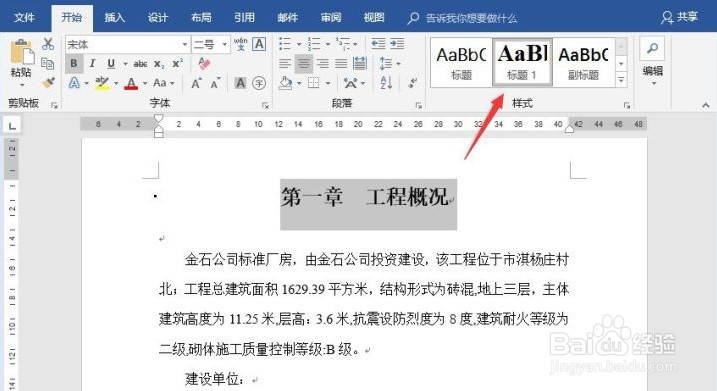
Task: Click the Cut scissors icon
Action: click(x=48, y=44)
